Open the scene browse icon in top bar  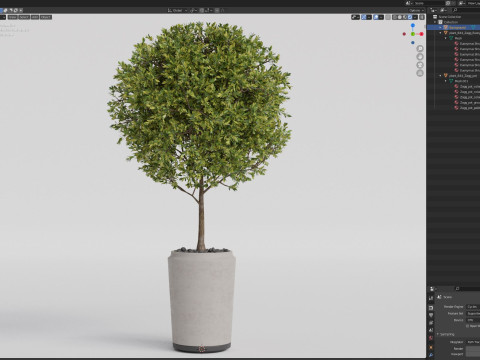[x=409, y=3]
